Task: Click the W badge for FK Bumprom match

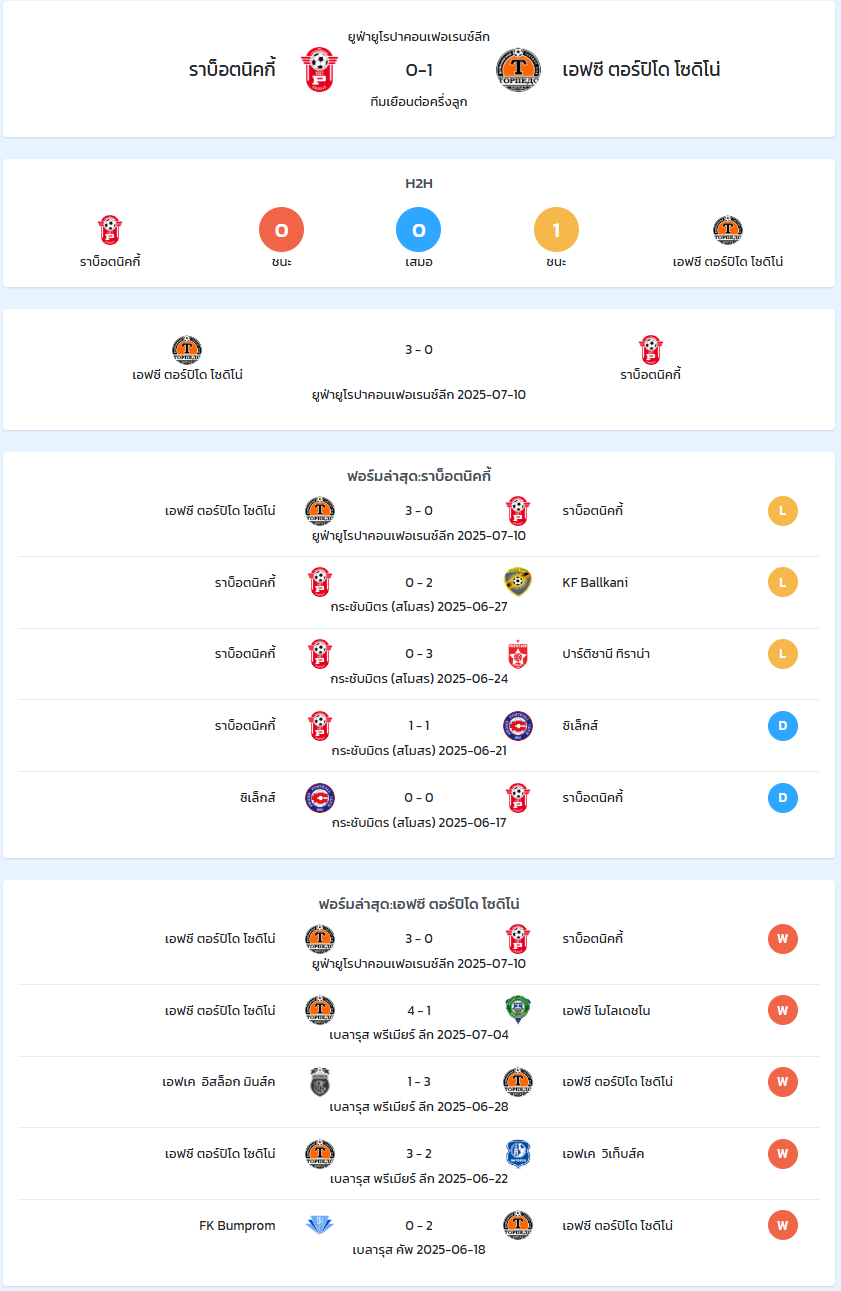Action: [x=783, y=1225]
